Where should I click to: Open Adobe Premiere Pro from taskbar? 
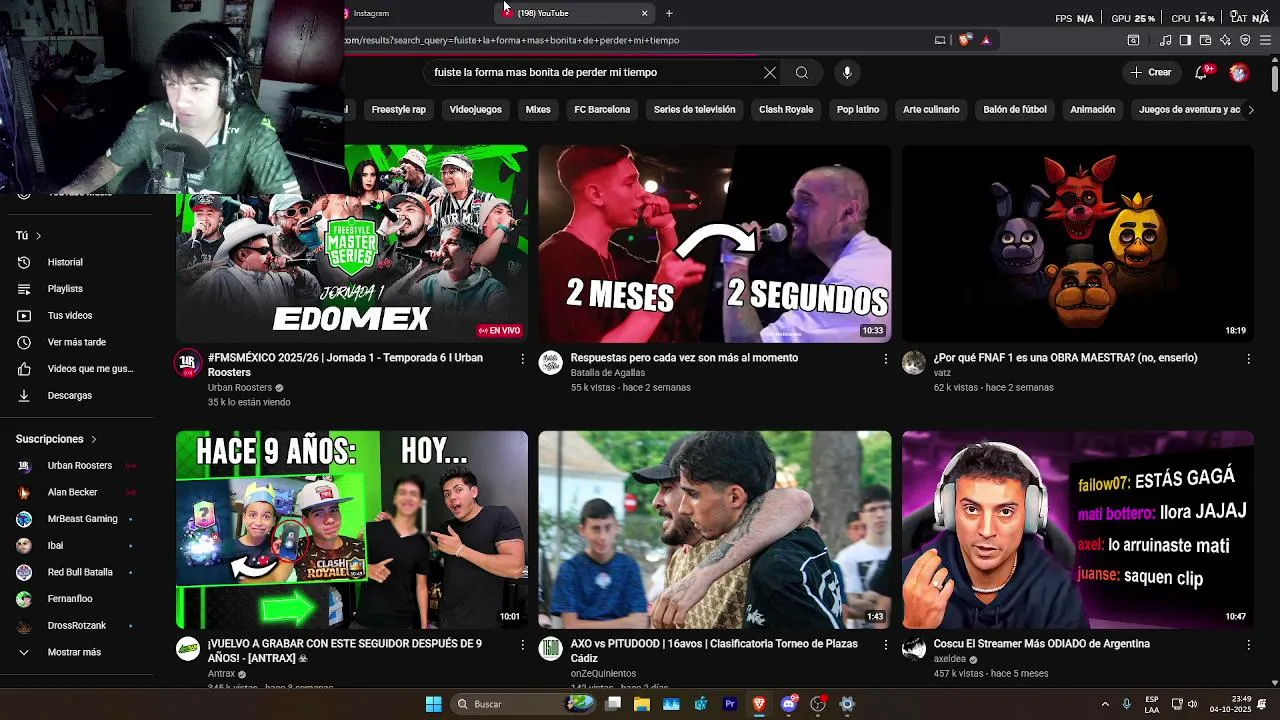(730, 704)
